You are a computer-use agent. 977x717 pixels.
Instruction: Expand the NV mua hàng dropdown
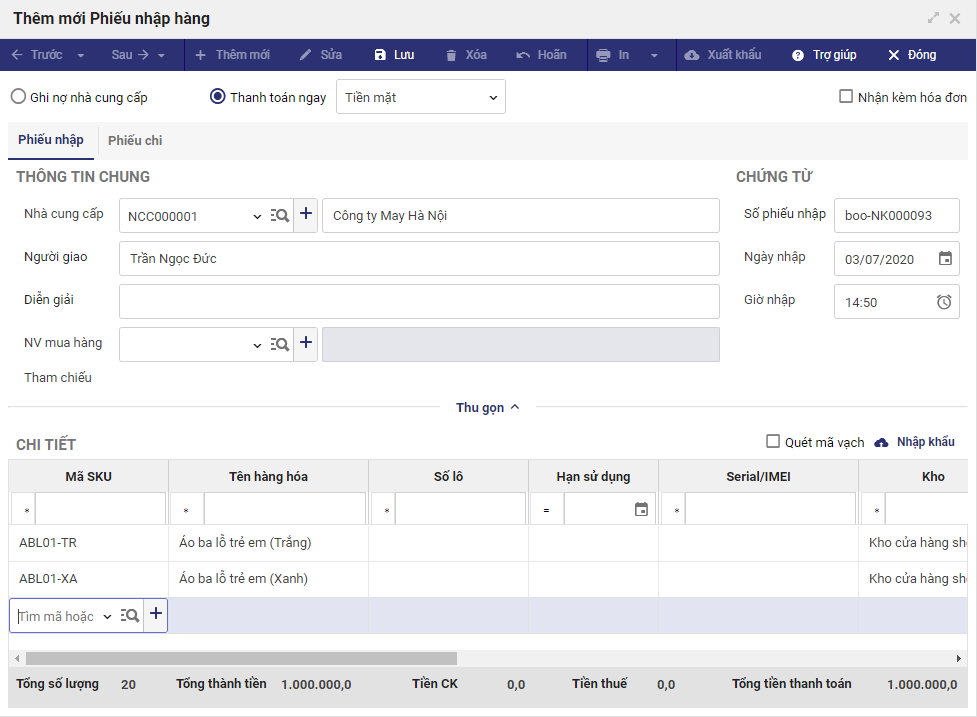tap(257, 345)
